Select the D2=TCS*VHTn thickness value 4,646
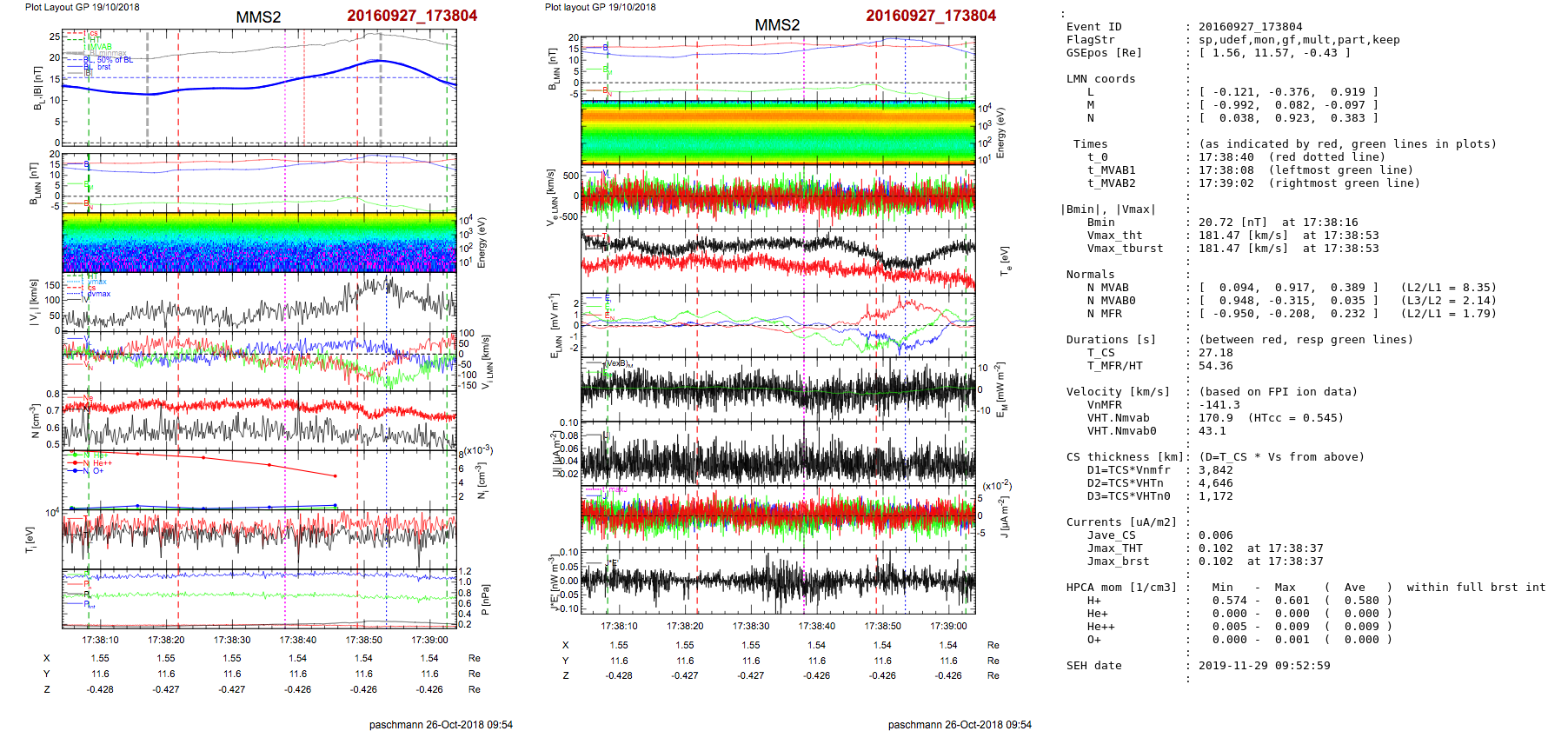 (1215, 483)
